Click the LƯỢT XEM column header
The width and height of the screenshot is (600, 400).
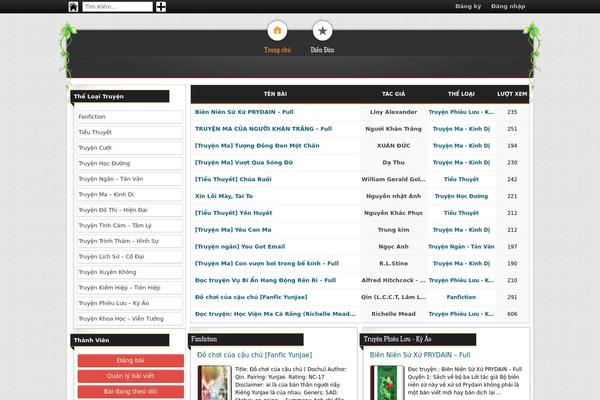(x=512, y=94)
